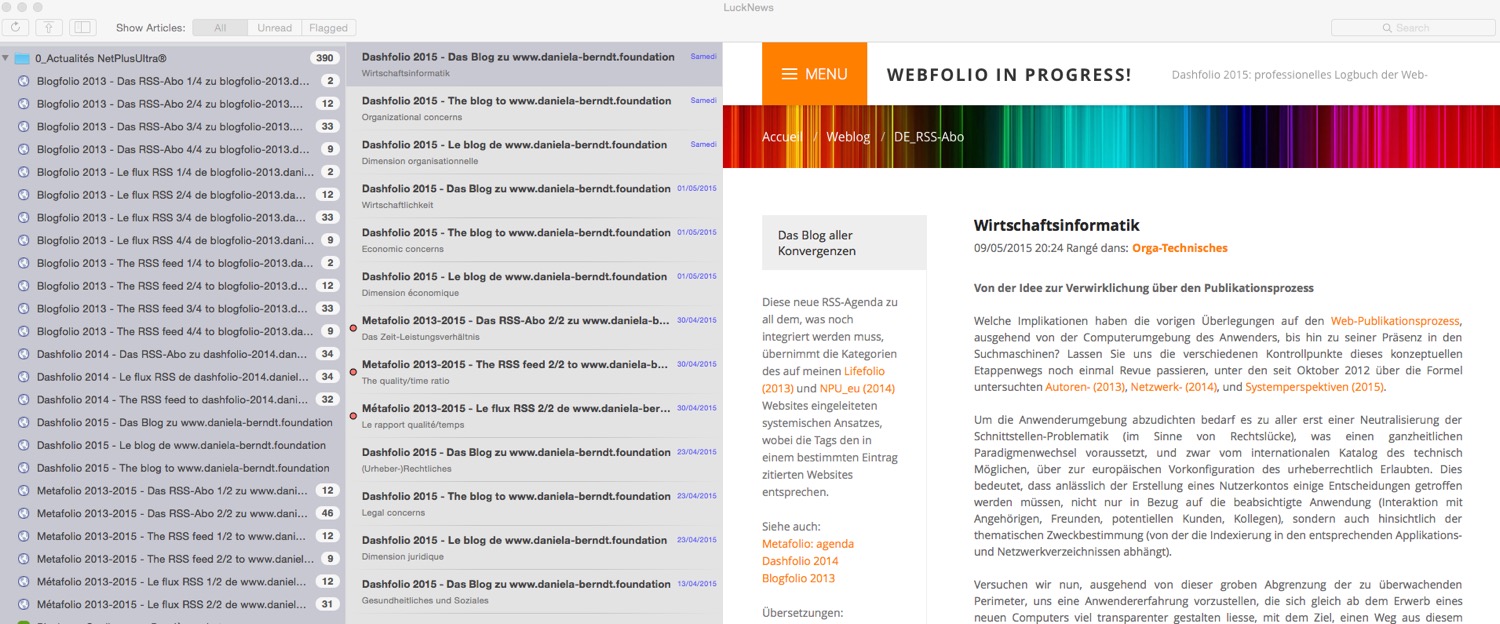Click Accueil in the breadcrumb navigation
The width and height of the screenshot is (1500, 624).
point(782,136)
